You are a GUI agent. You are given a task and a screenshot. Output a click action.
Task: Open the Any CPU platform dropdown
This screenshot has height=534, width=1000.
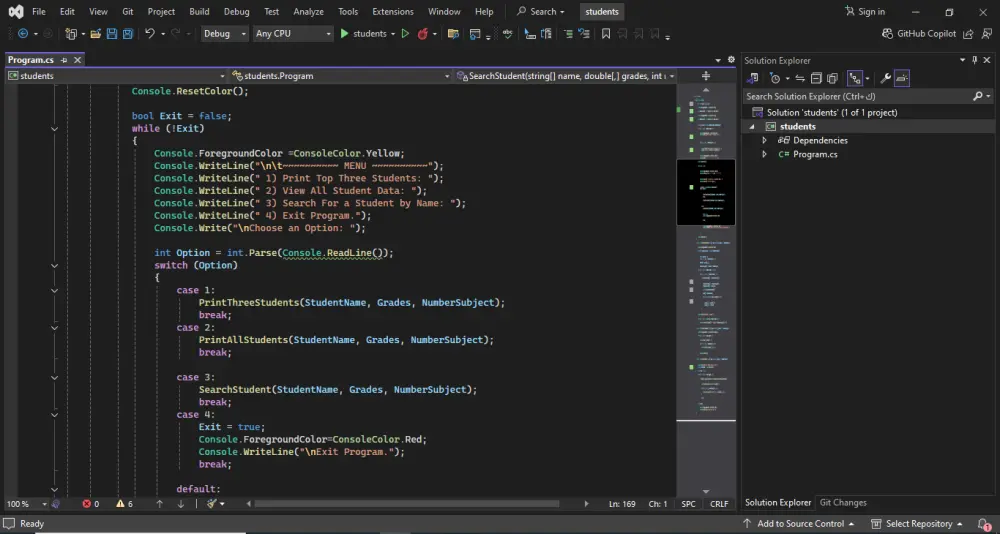pyautogui.click(x=292, y=34)
